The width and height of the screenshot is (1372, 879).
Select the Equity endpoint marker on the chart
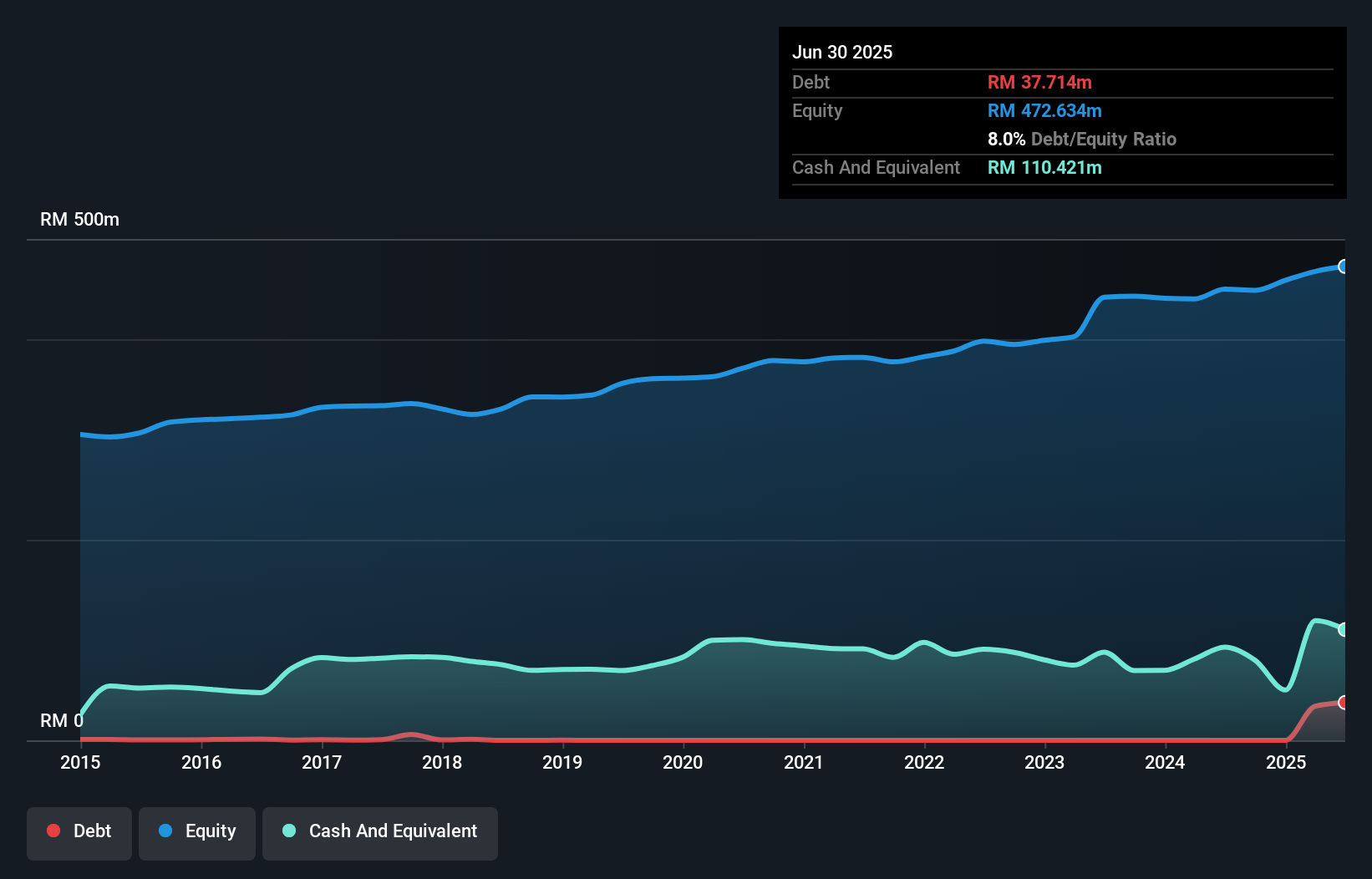point(1344,267)
